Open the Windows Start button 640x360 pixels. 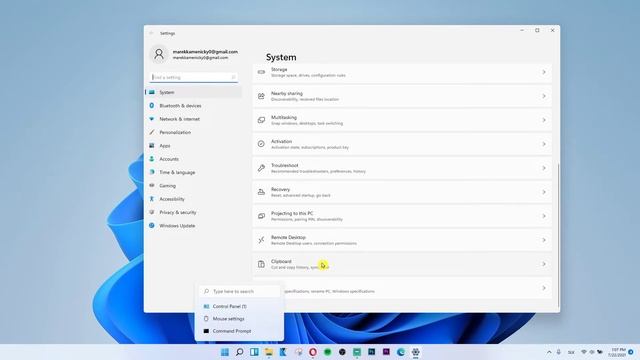[x=225, y=352]
